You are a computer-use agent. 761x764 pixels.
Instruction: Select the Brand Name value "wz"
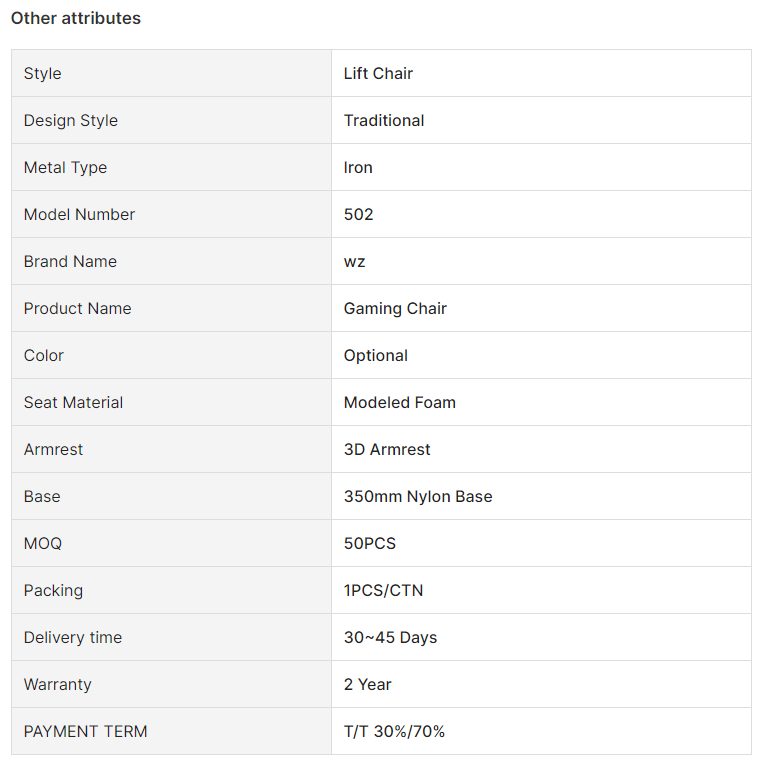pyautogui.click(x=354, y=262)
